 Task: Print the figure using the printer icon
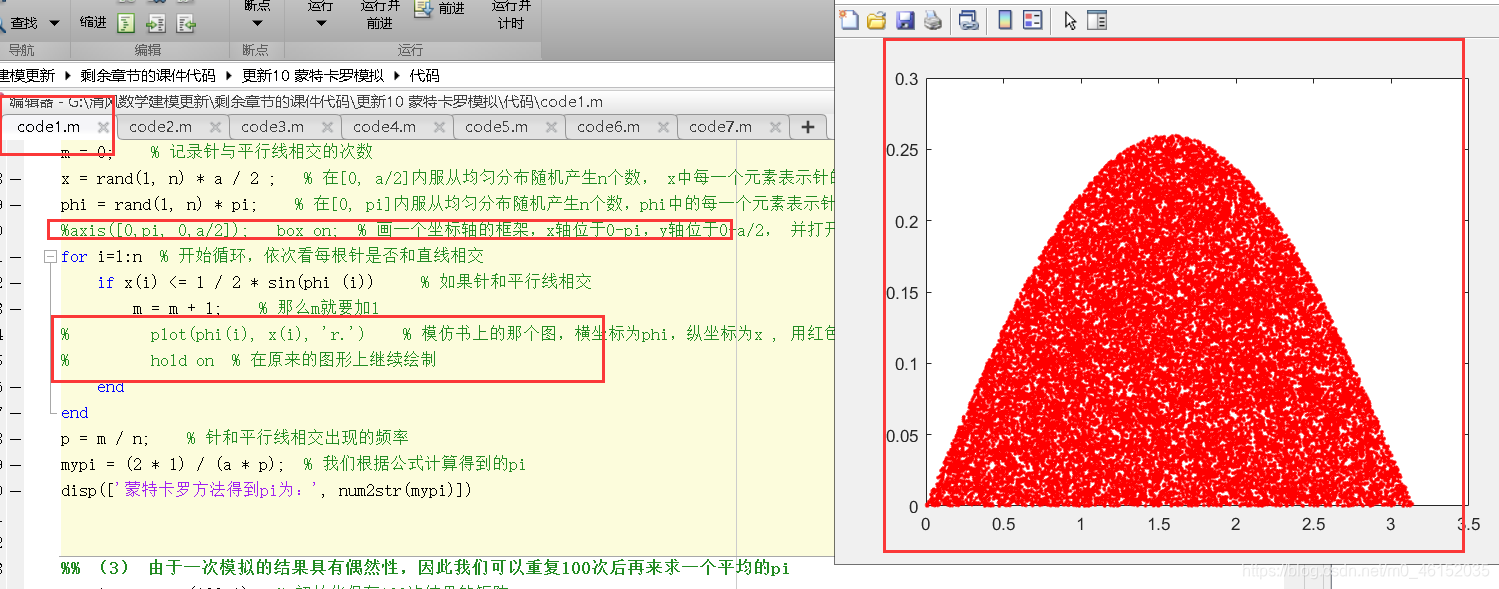(932, 20)
